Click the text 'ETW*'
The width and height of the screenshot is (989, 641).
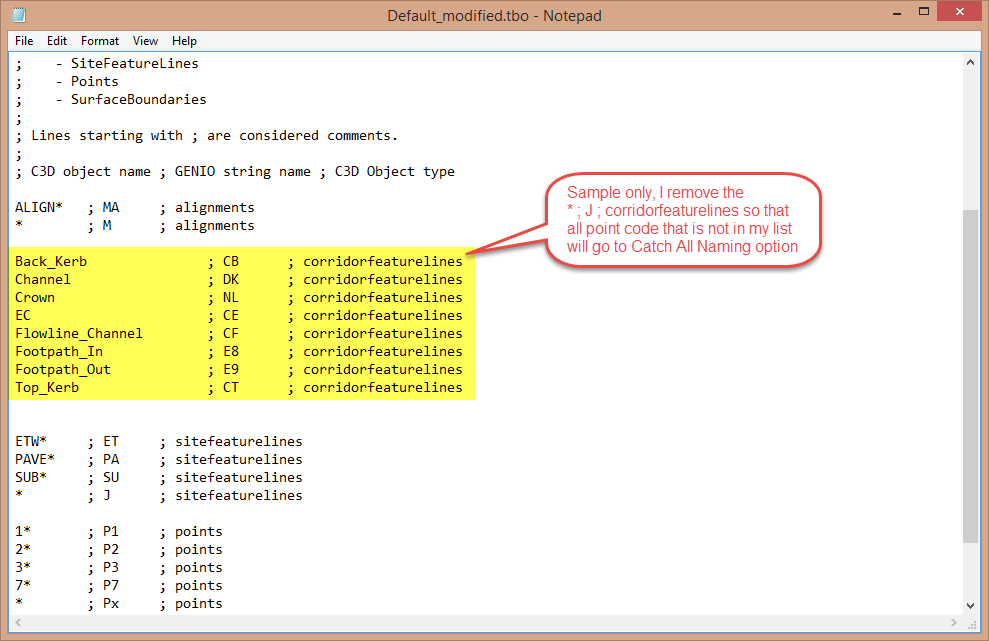[x=31, y=442]
